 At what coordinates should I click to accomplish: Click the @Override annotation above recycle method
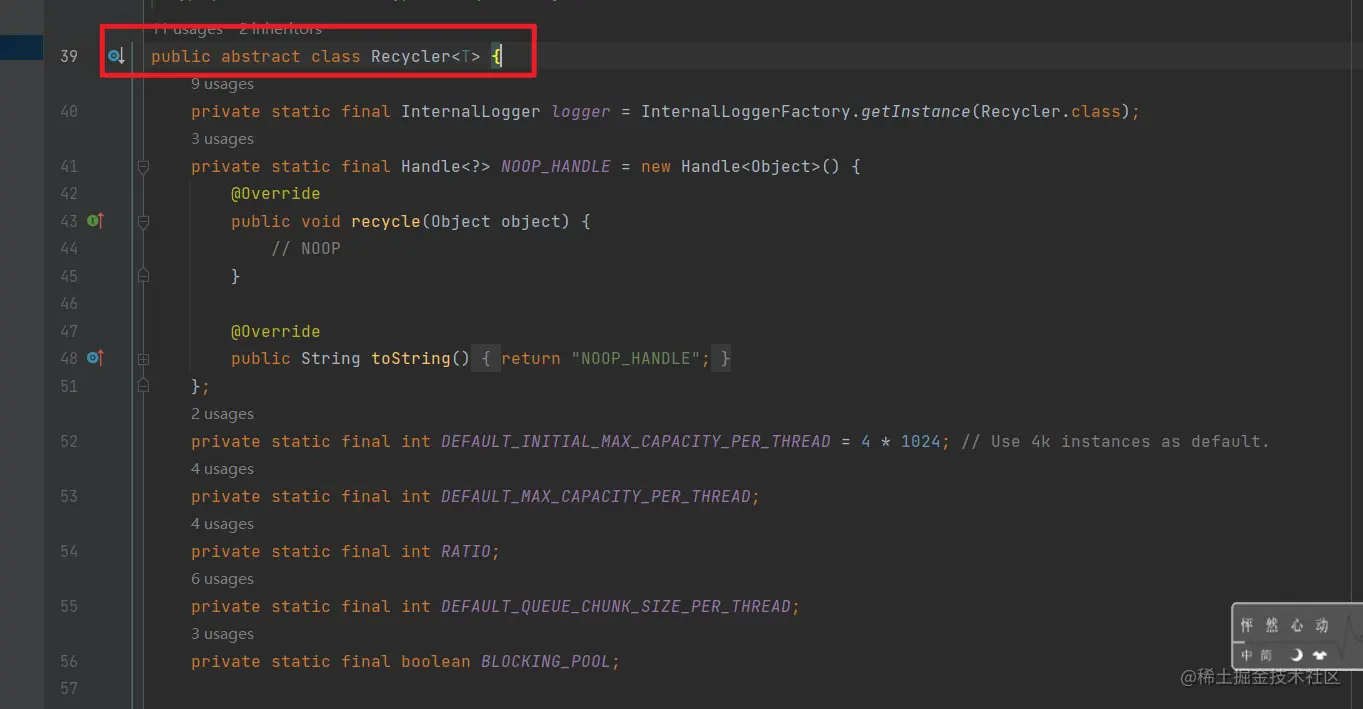pos(276,194)
